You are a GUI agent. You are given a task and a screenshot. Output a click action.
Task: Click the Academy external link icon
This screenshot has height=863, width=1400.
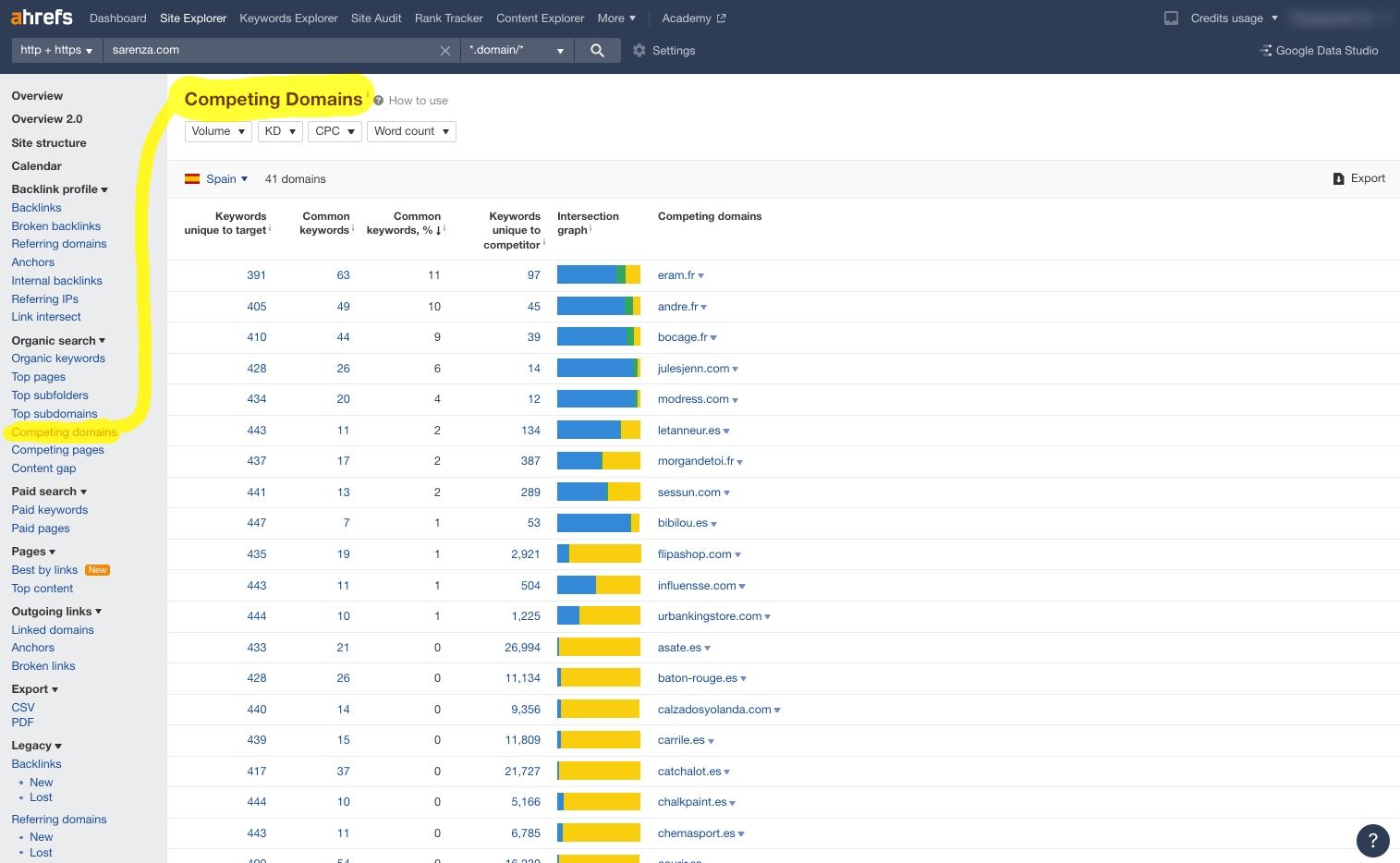(x=721, y=18)
